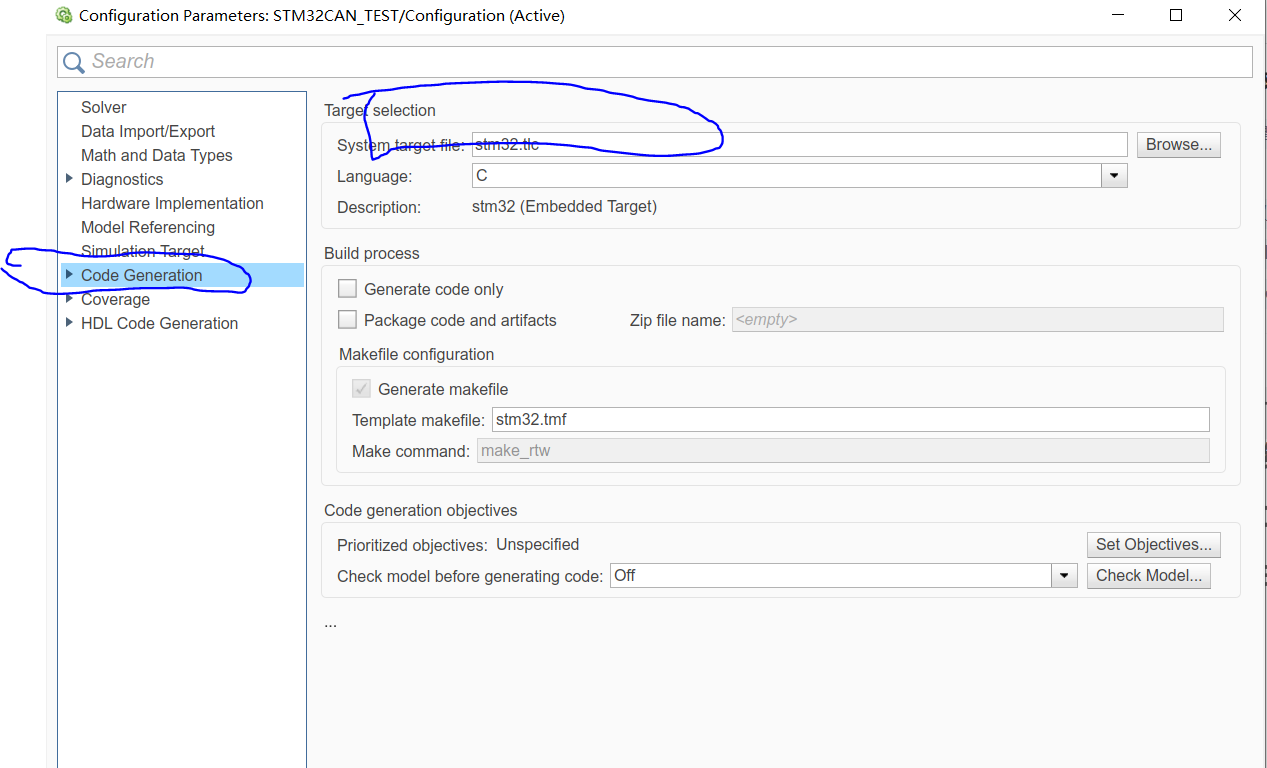Click the Configuration Parameters title bar gear icon
Image resolution: width=1267 pixels, height=768 pixels.
pyautogui.click(x=64, y=15)
